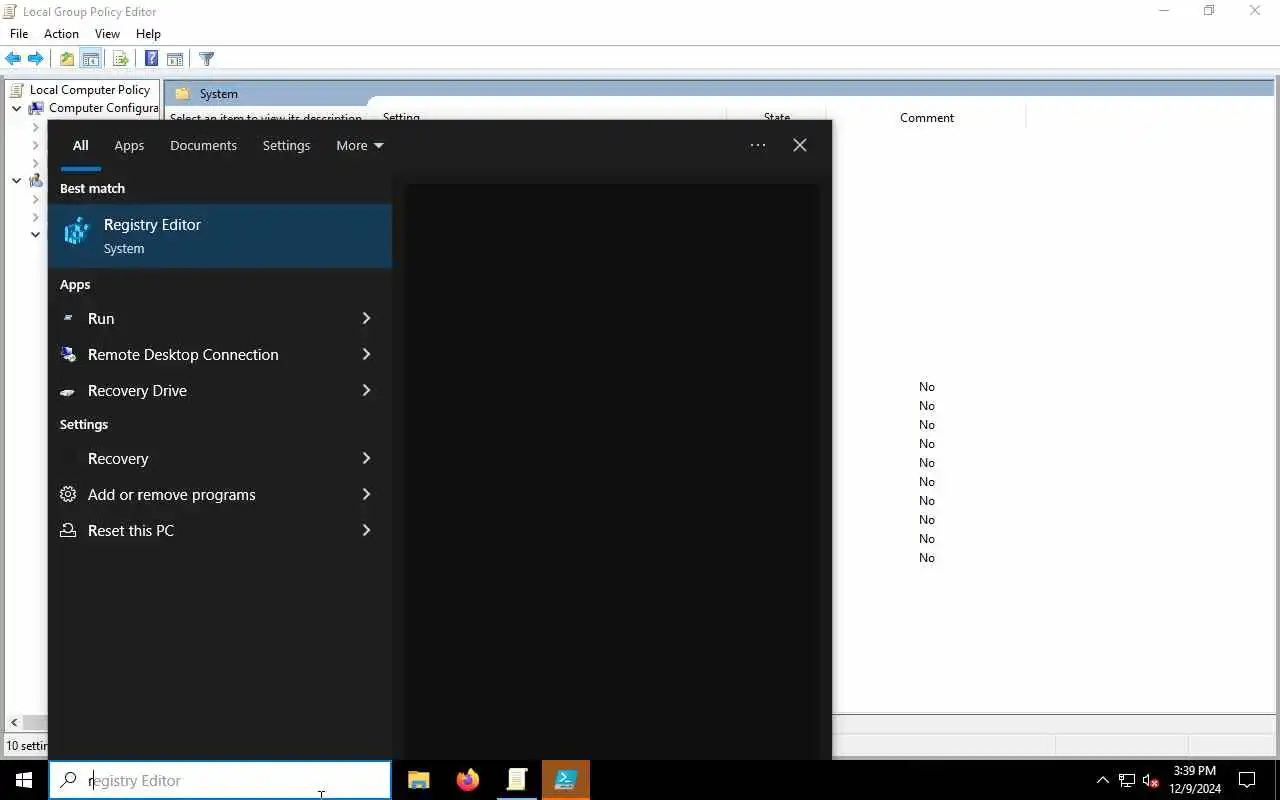This screenshot has width=1280, height=800.
Task: Select the Reset this PC result
Action: click(200, 530)
